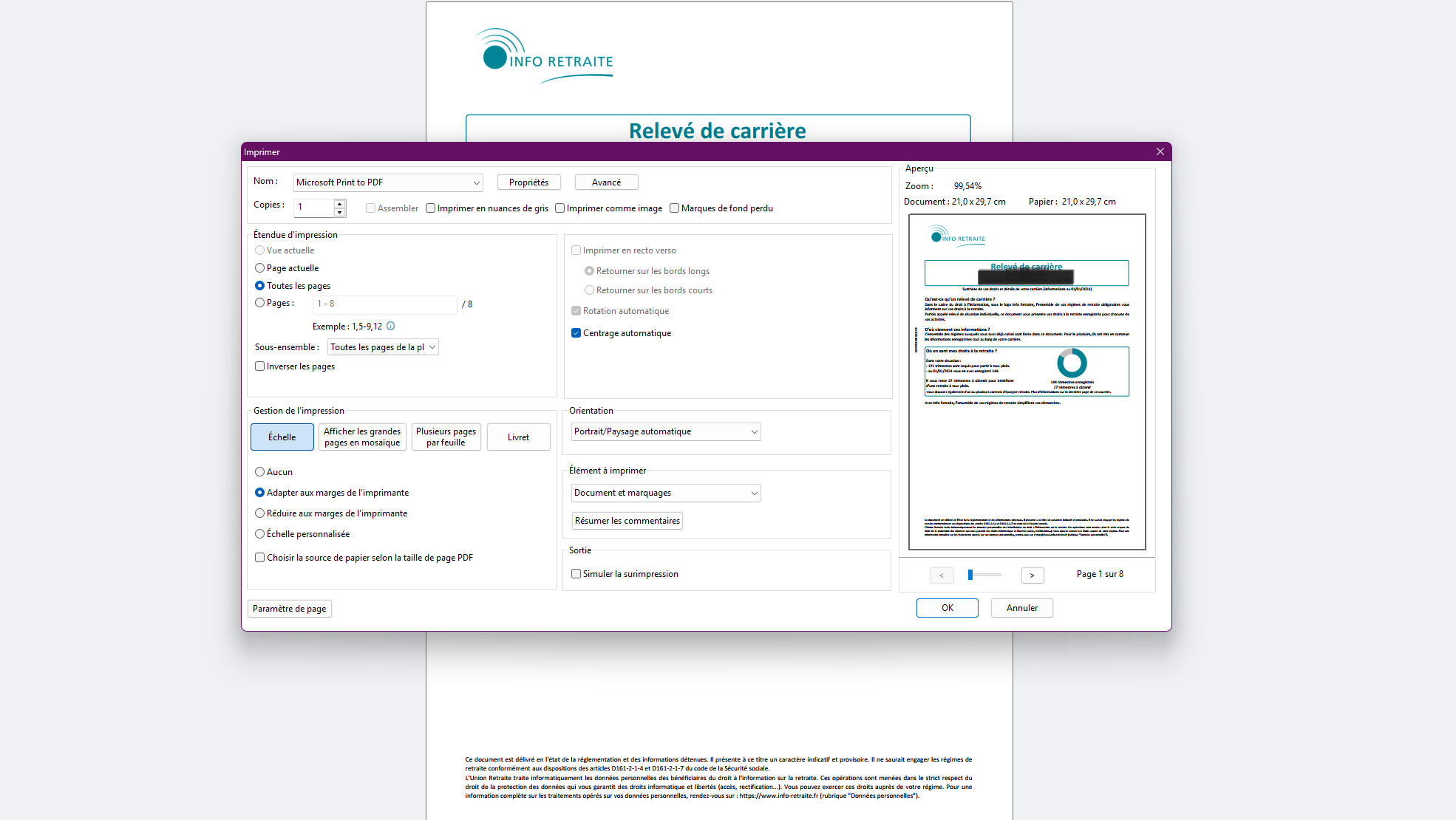
Task: Enable Imprimer en nuances de gris
Action: tap(430, 208)
